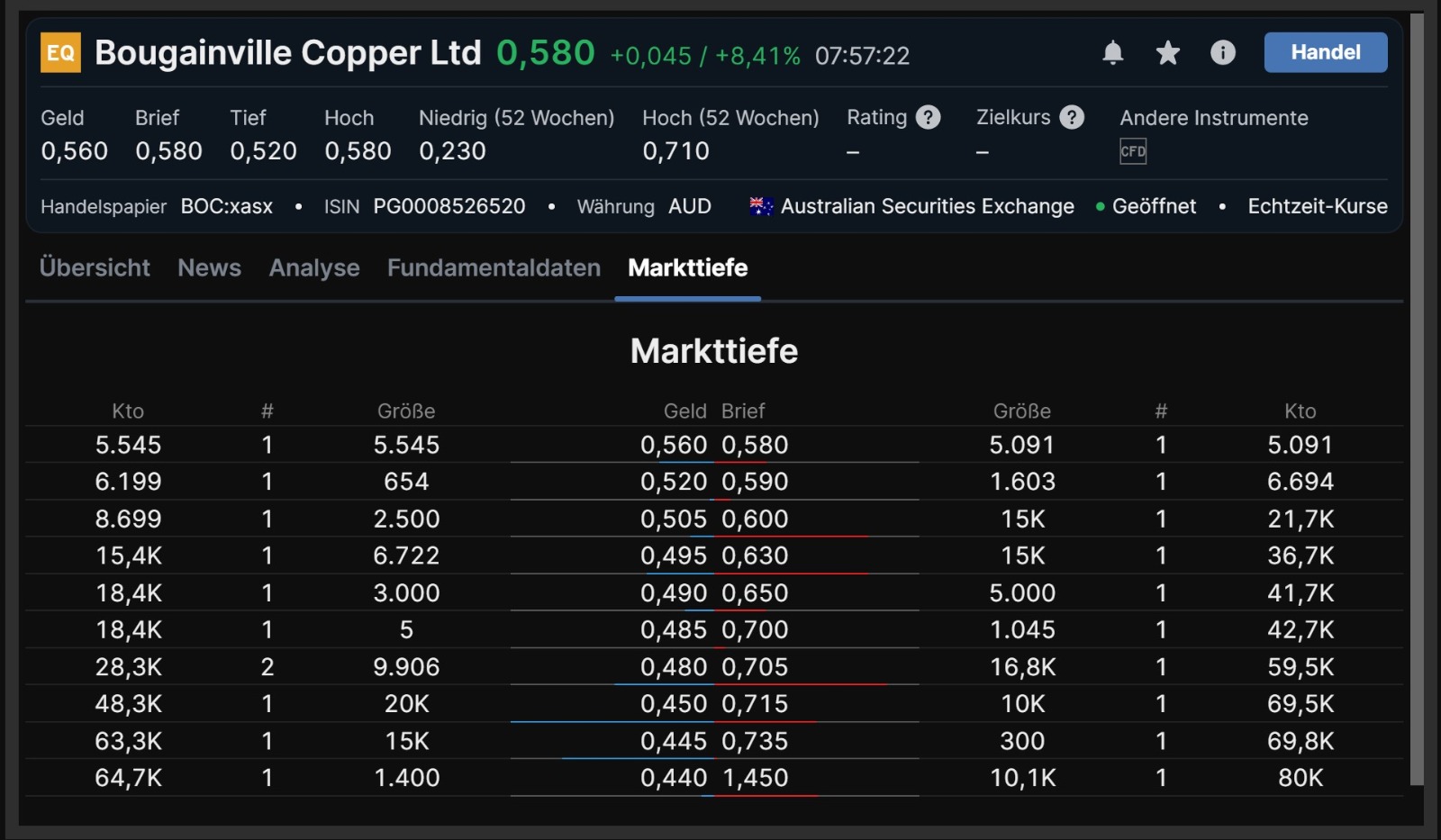Click the Handel button
Viewport: 1441px width, 840px height.
pyautogui.click(x=1325, y=52)
